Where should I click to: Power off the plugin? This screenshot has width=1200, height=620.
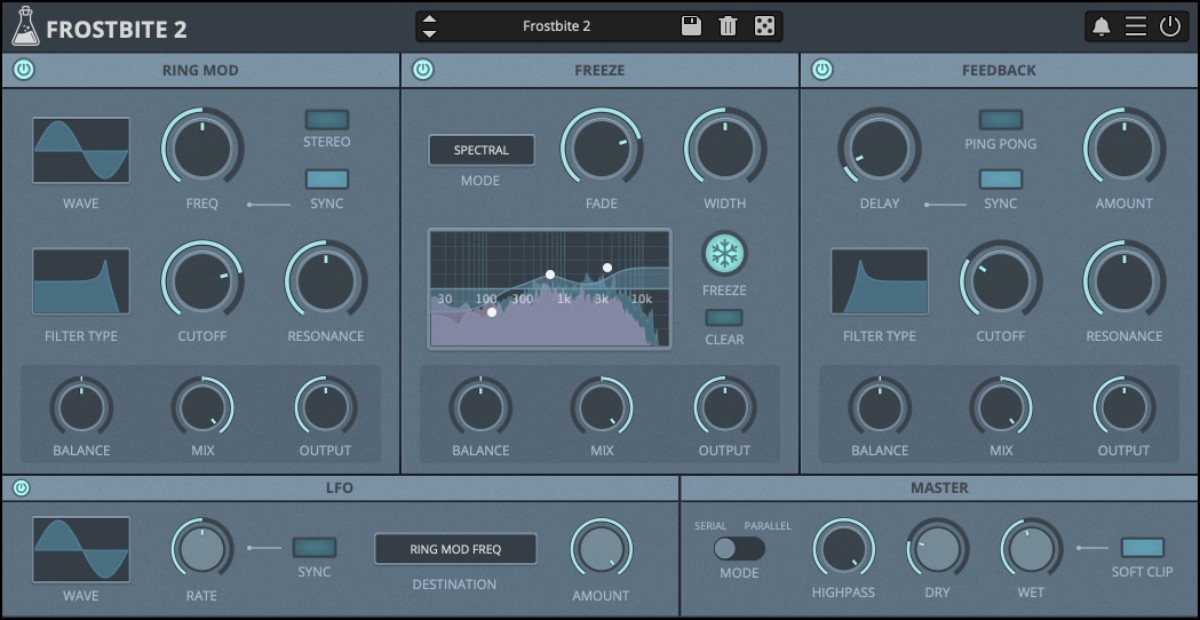pyautogui.click(x=1172, y=26)
